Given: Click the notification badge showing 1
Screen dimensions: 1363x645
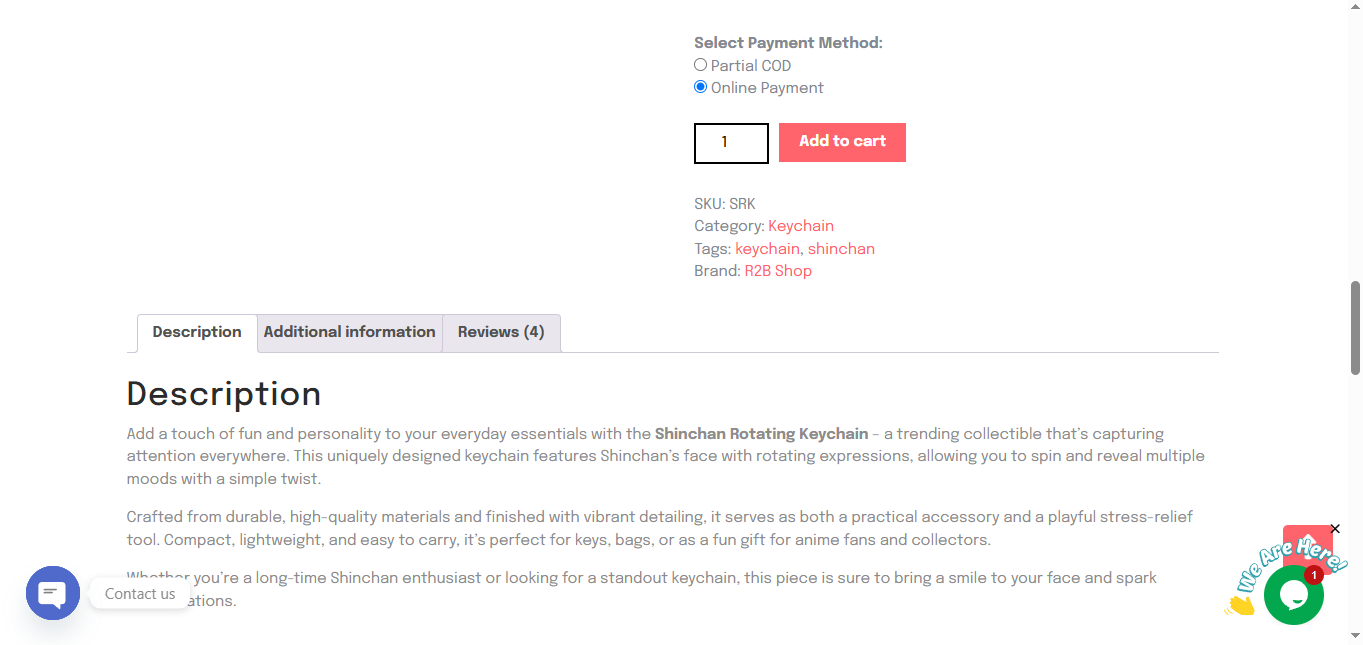Looking at the screenshot, I should pyautogui.click(x=1313, y=574).
